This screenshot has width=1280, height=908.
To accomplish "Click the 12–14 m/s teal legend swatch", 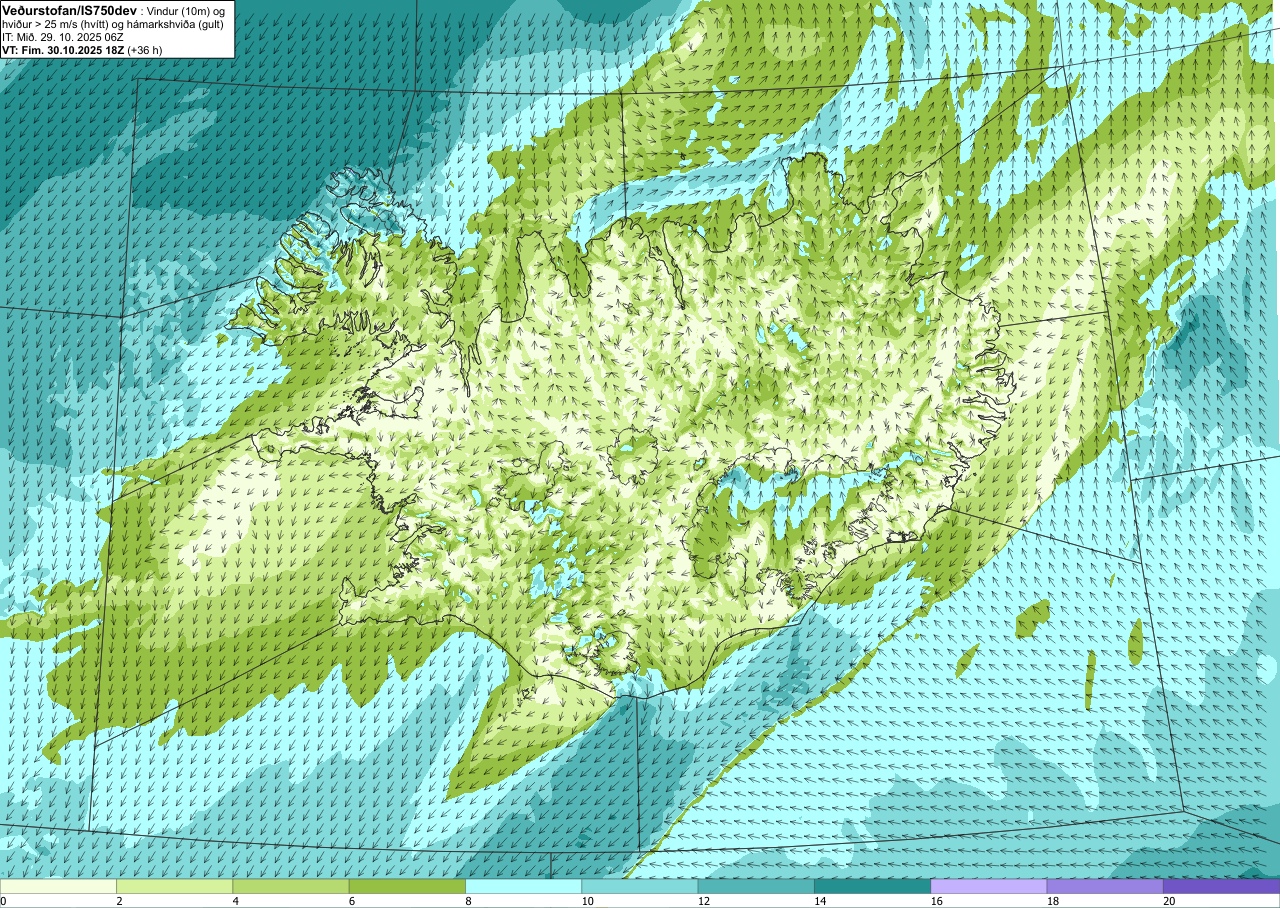I will coord(756,886).
